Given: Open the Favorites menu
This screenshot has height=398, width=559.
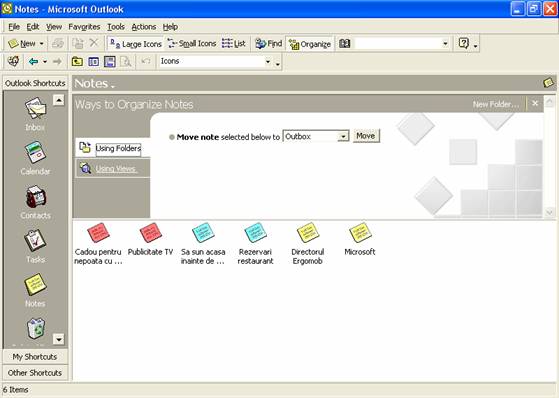Looking at the screenshot, I should click(x=84, y=27).
